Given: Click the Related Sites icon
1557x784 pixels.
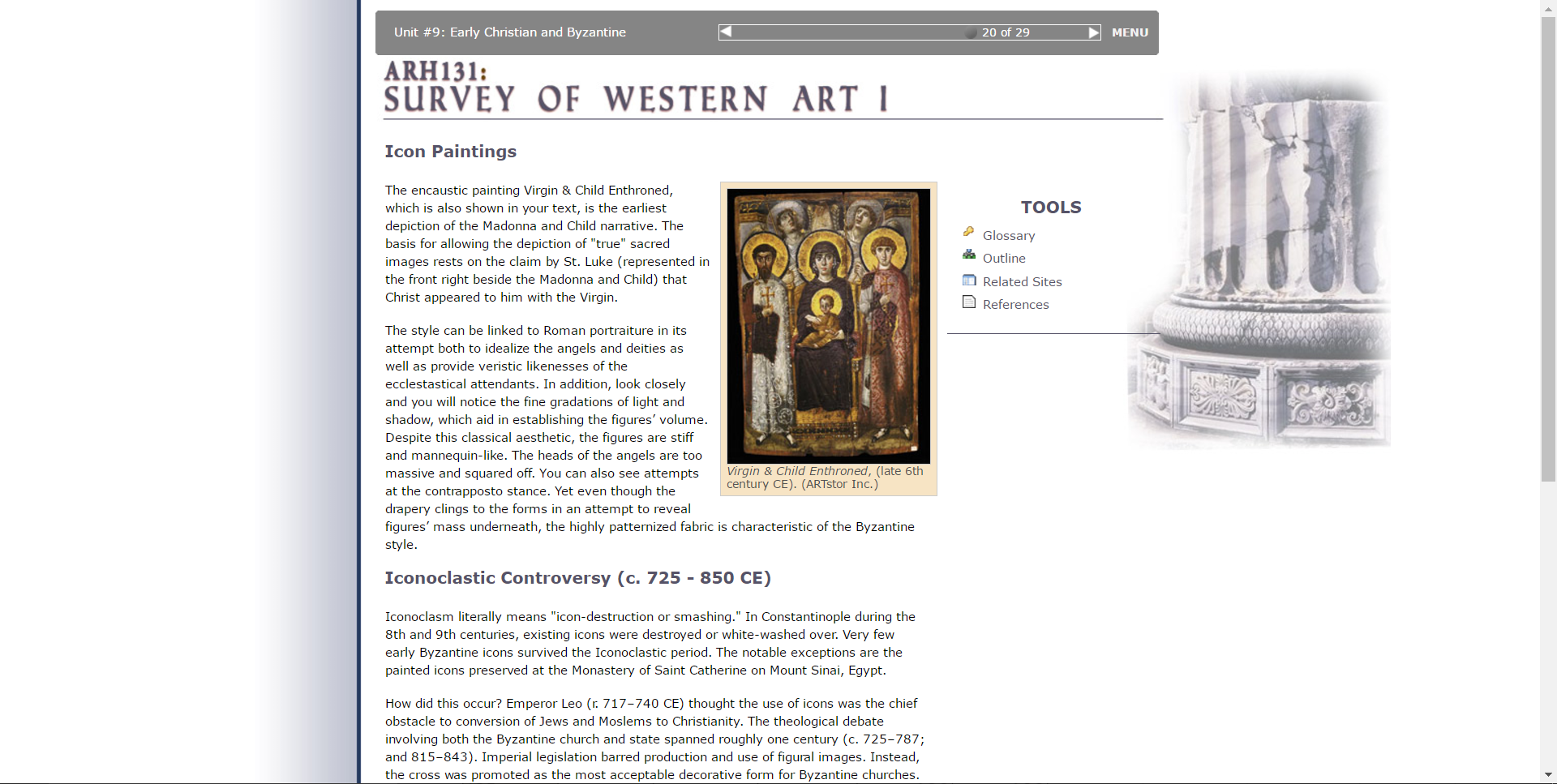Looking at the screenshot, I should click(969, 280).
